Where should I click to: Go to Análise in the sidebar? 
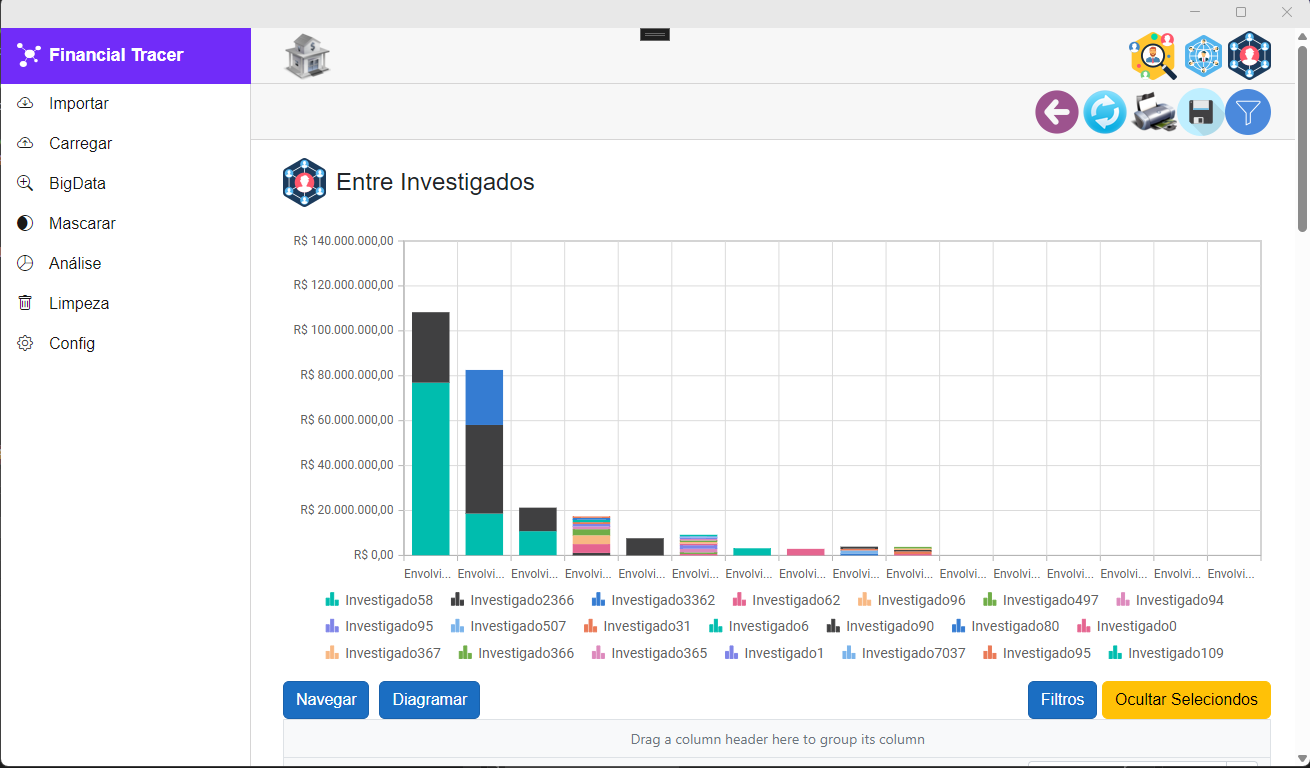tap(75, 263)
